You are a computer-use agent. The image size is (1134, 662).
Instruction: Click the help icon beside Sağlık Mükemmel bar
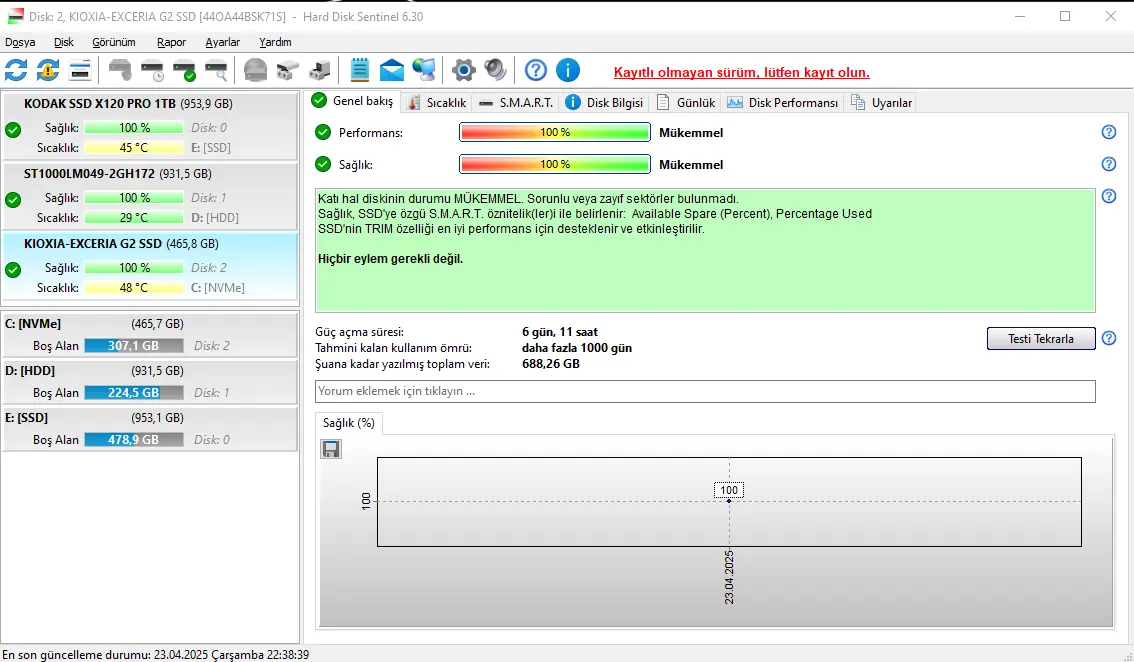[1109, 164]
